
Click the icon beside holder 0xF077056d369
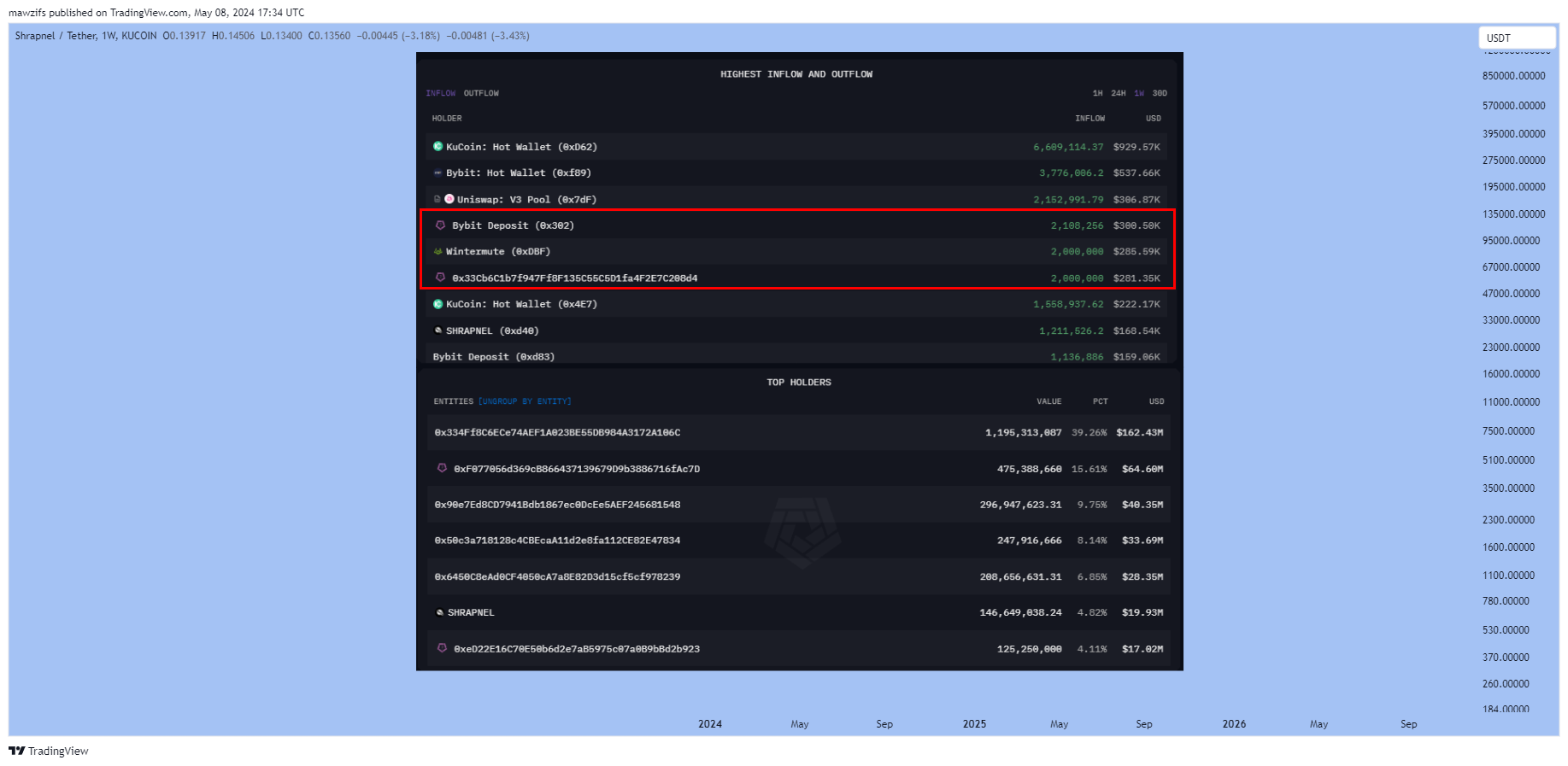442,468
